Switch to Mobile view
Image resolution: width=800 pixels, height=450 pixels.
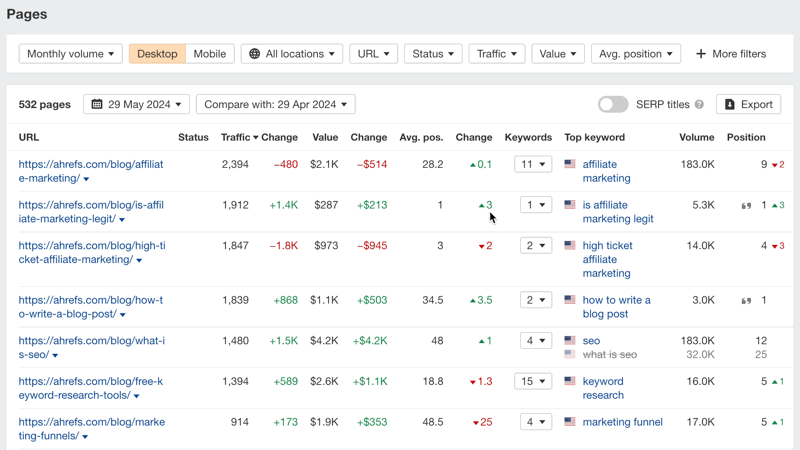[x=210, y=54]
